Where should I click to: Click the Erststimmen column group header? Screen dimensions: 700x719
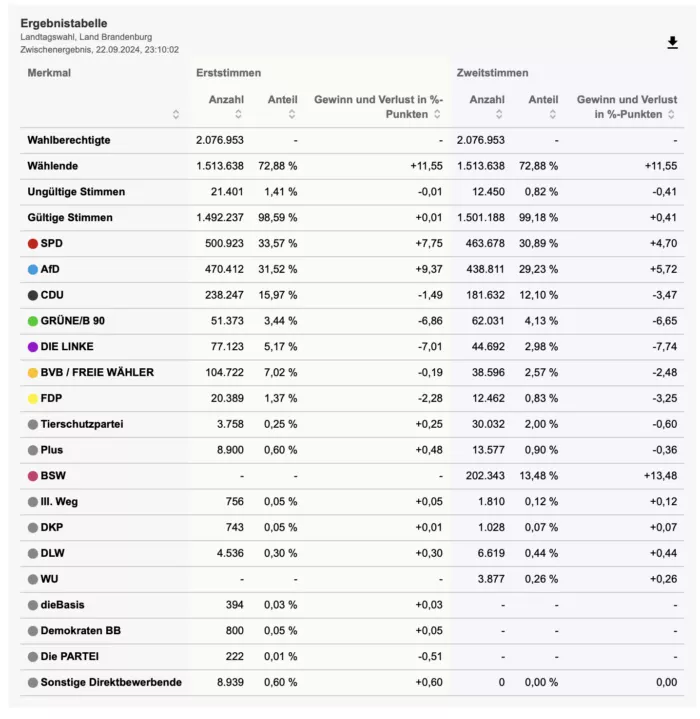pos(228,73)
